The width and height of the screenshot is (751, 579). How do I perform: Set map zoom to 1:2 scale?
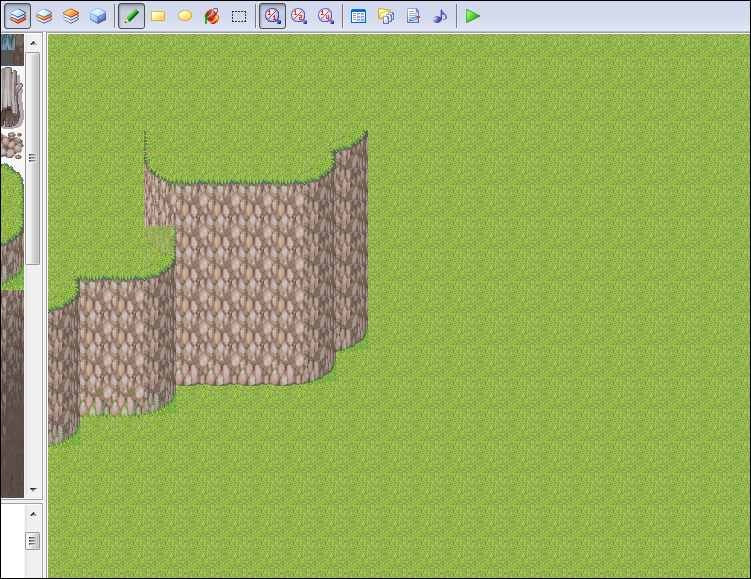299,16
